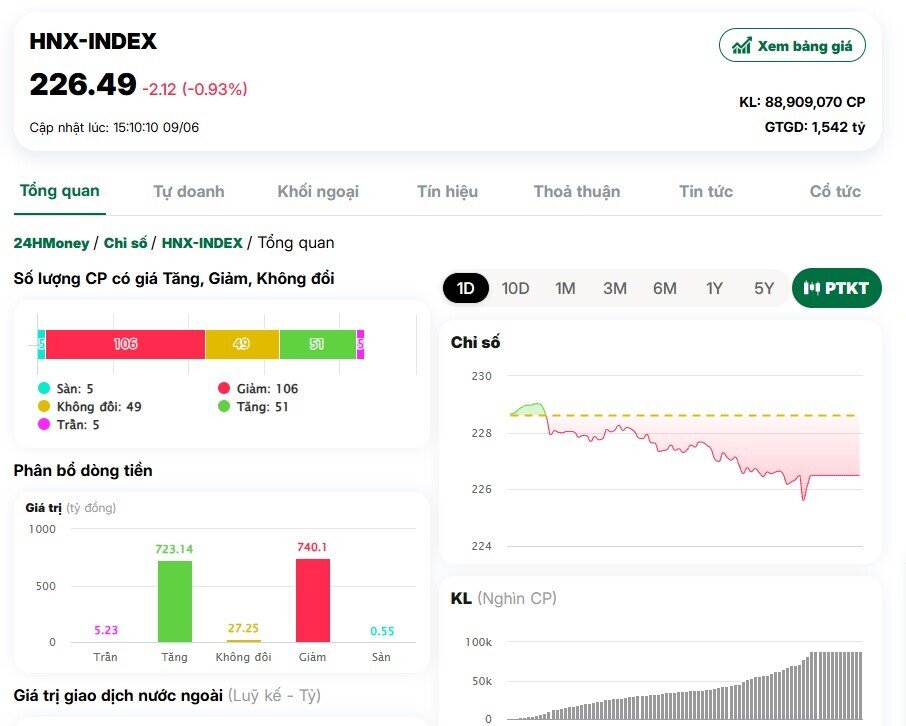Click the magenta ceiling segment of stacked bar
This screenshot has height=726, width=906.
(361, 345)
